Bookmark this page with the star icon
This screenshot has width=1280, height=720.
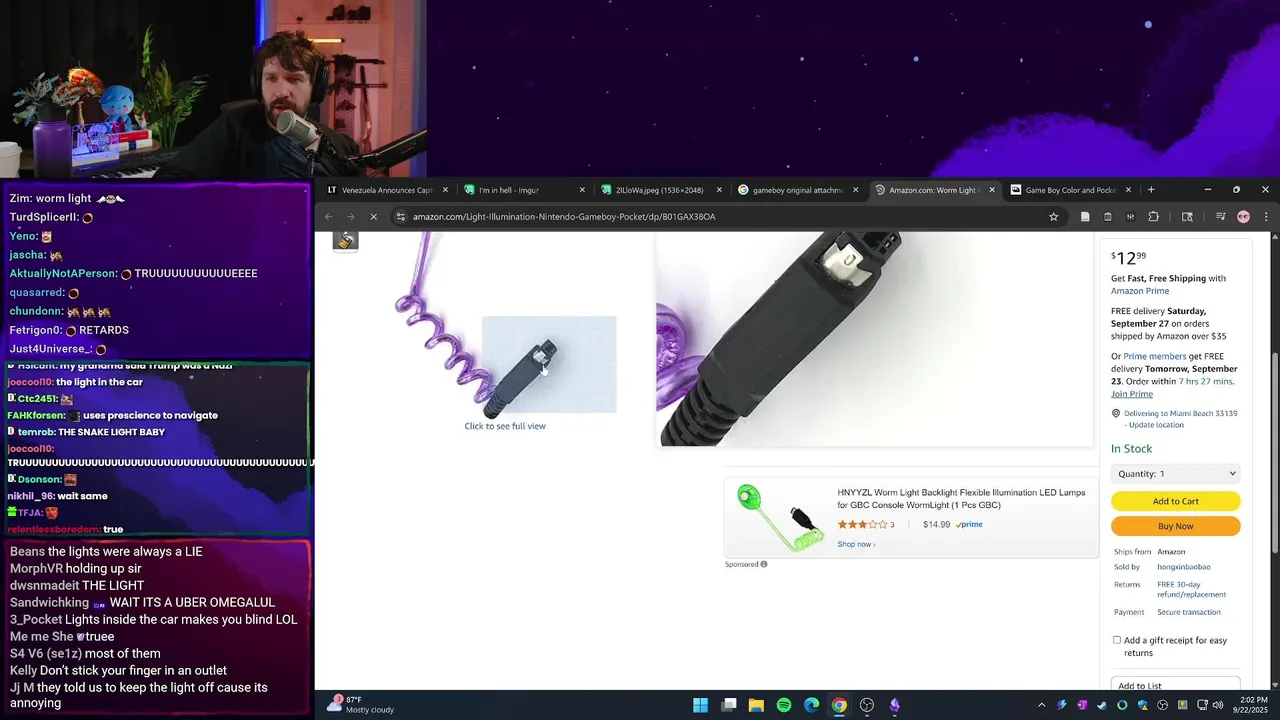coord(1053,216)
